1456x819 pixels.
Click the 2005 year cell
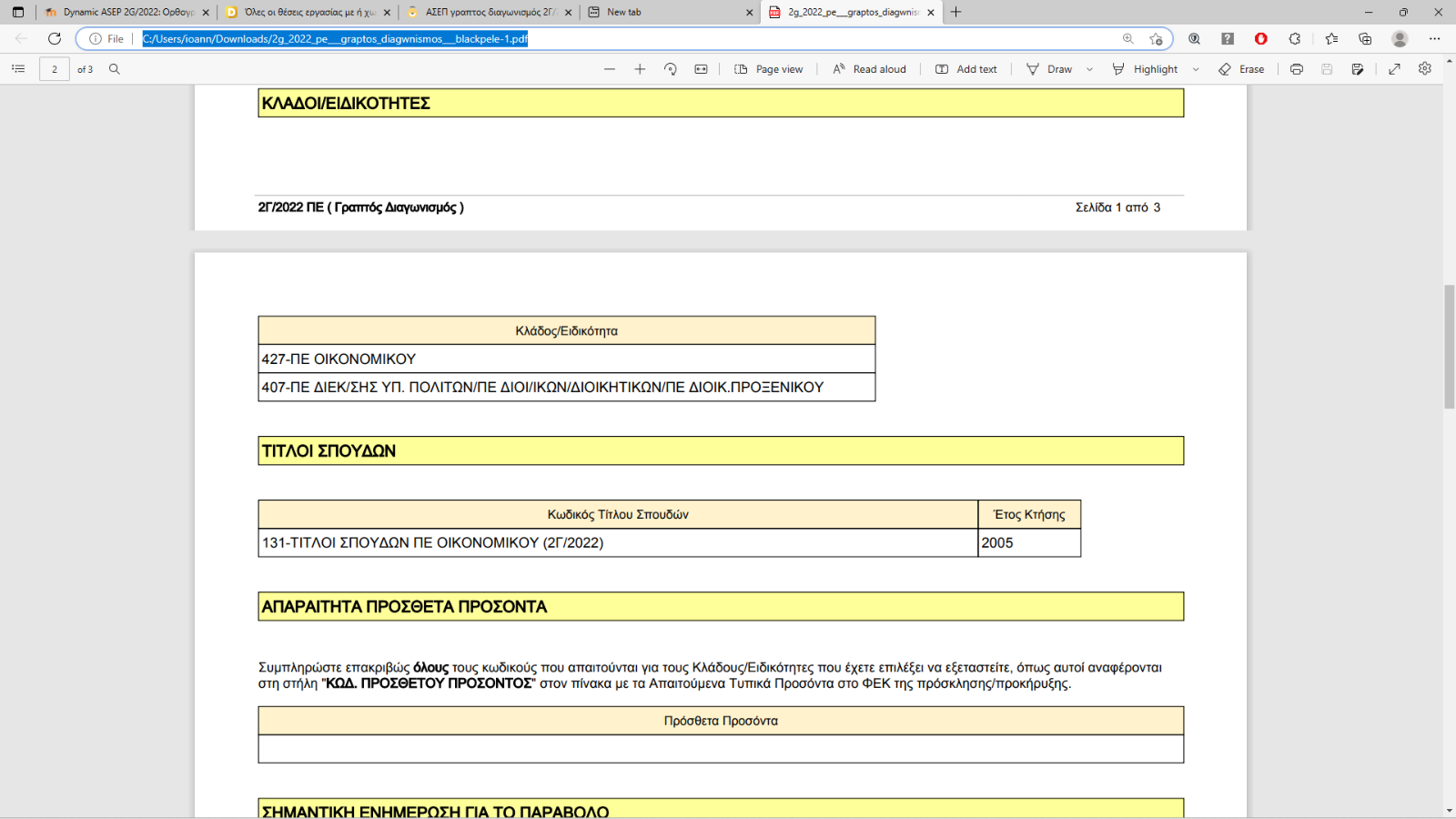[x=1029, y=542]
